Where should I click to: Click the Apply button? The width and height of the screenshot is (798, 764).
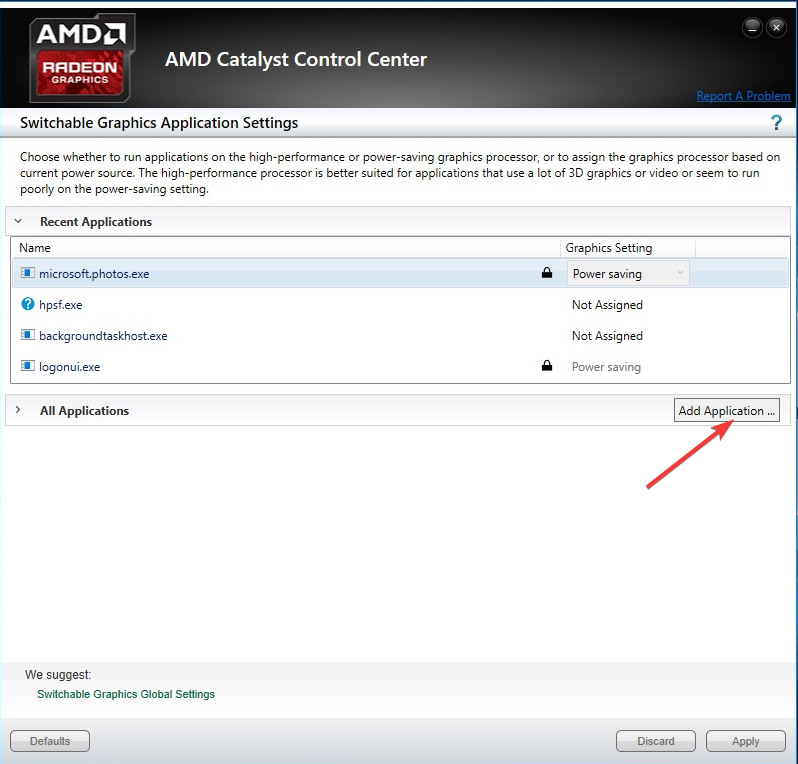tap(746, 741)
